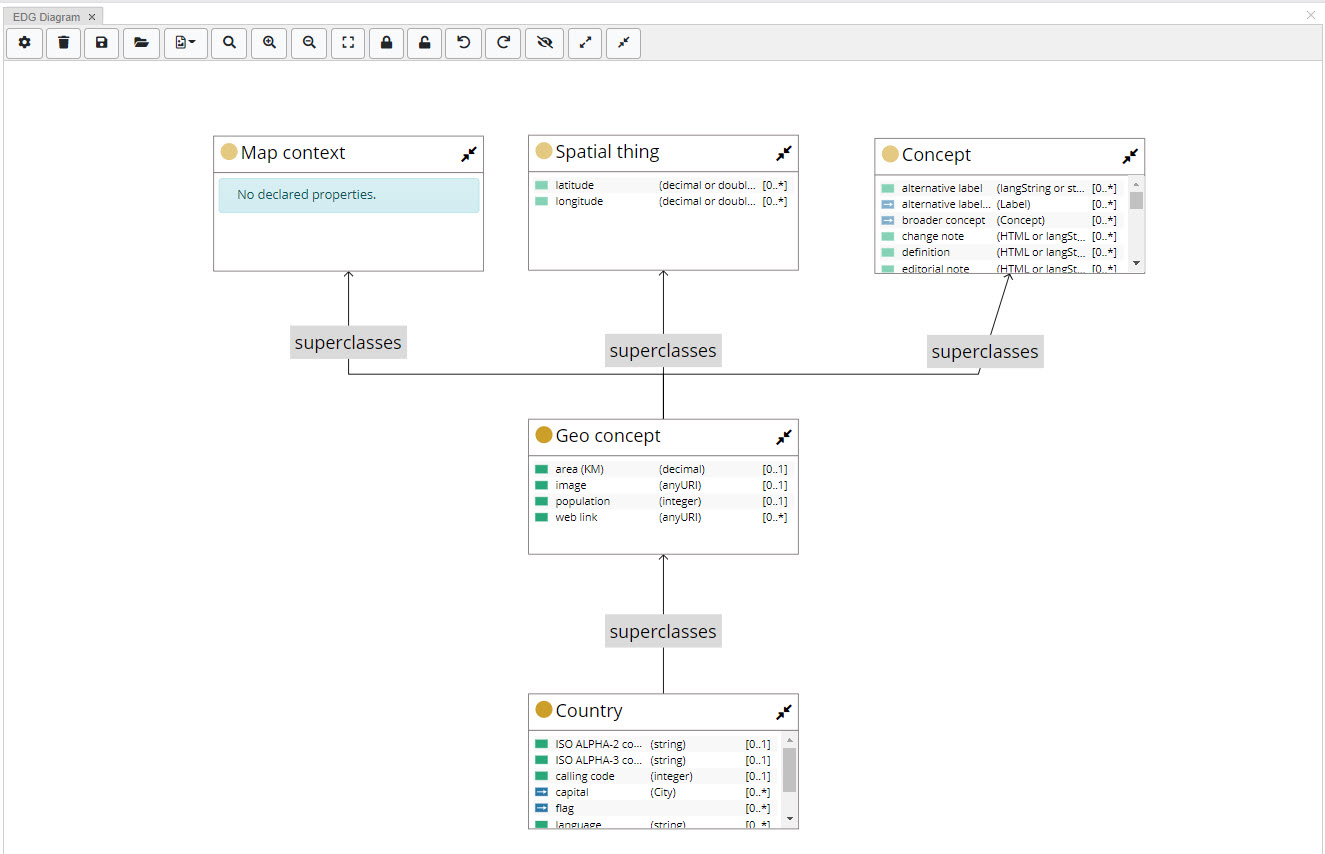
Task: Redo the last undone change
Action: (502, 43)
